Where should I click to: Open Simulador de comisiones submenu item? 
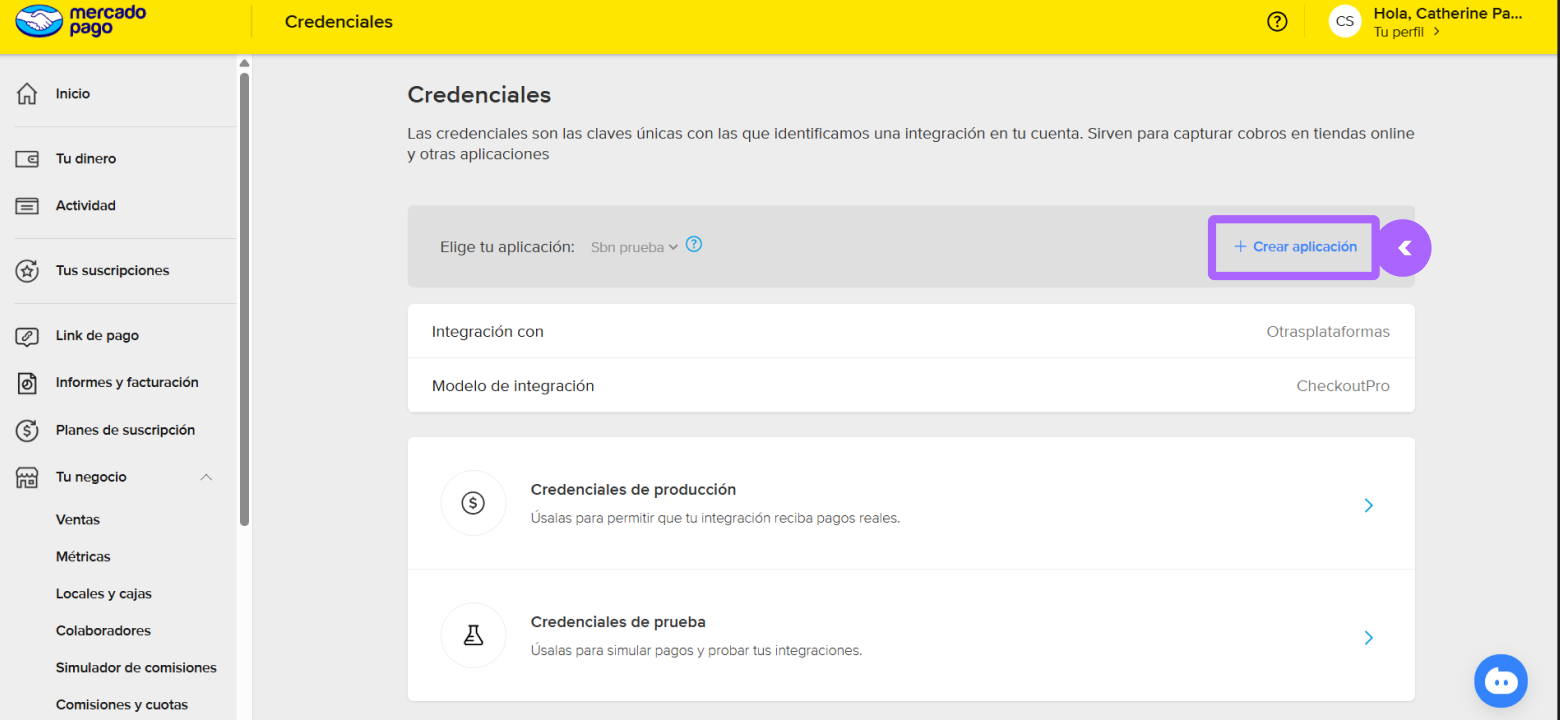pyautogui.click(x=136, y=668)
